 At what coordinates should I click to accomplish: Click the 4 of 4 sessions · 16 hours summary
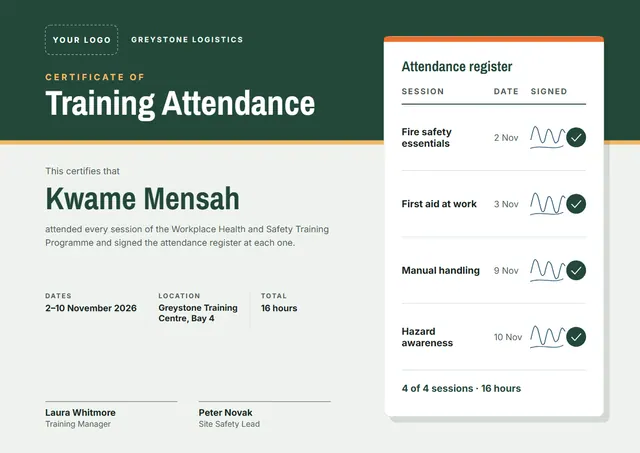point(461,389)
